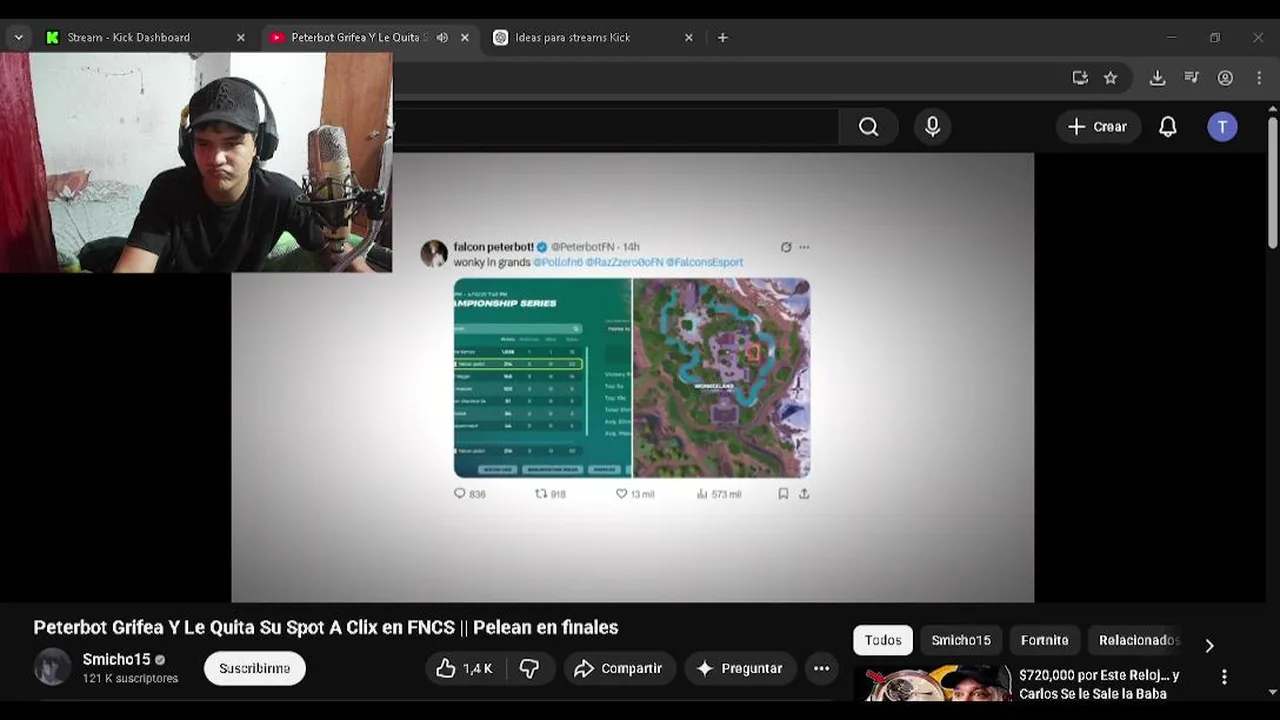Like the video with thumbs up
The image size is (1280, 720).
point(465,668)
